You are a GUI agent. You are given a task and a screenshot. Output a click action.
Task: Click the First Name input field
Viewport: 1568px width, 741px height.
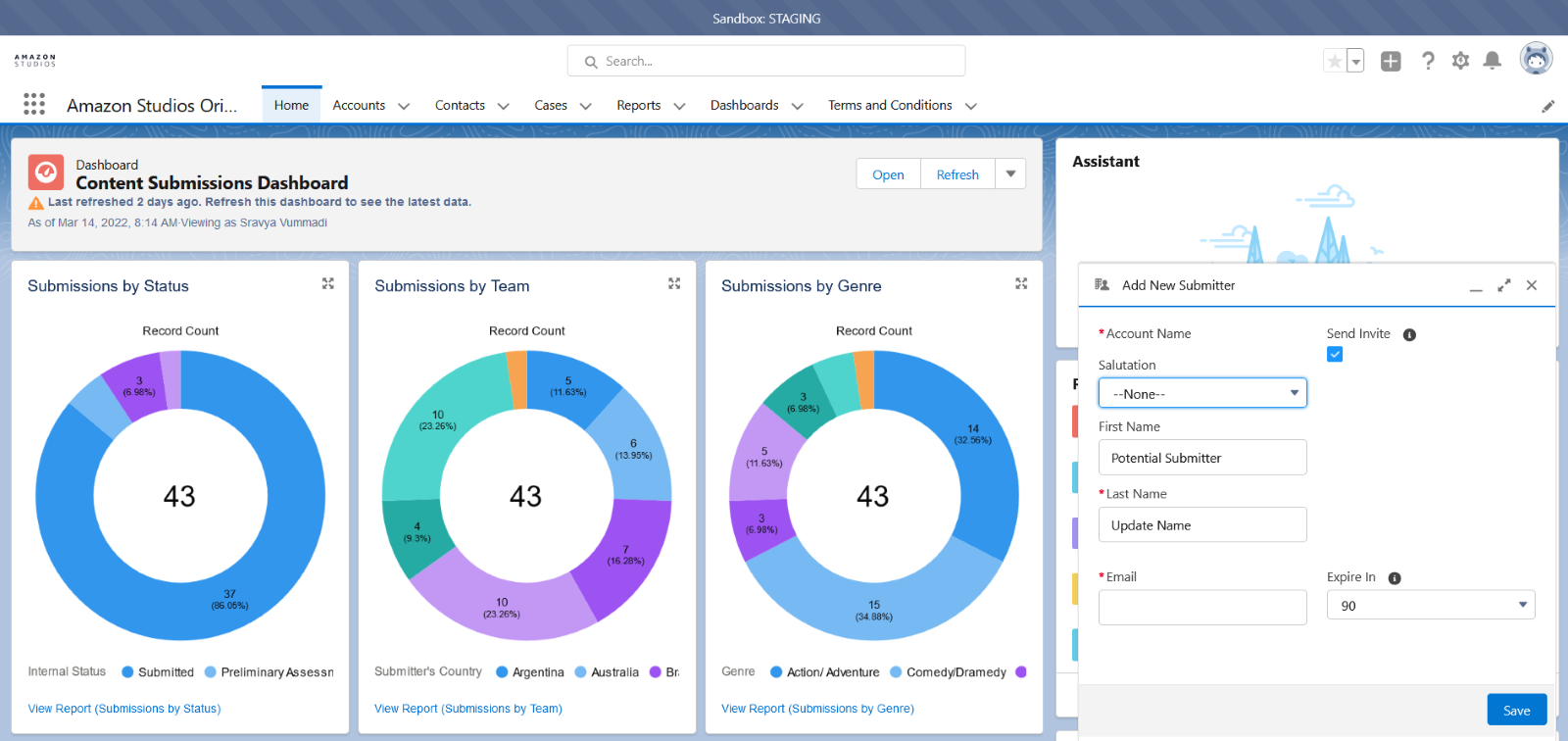[x=1202, y=458]
